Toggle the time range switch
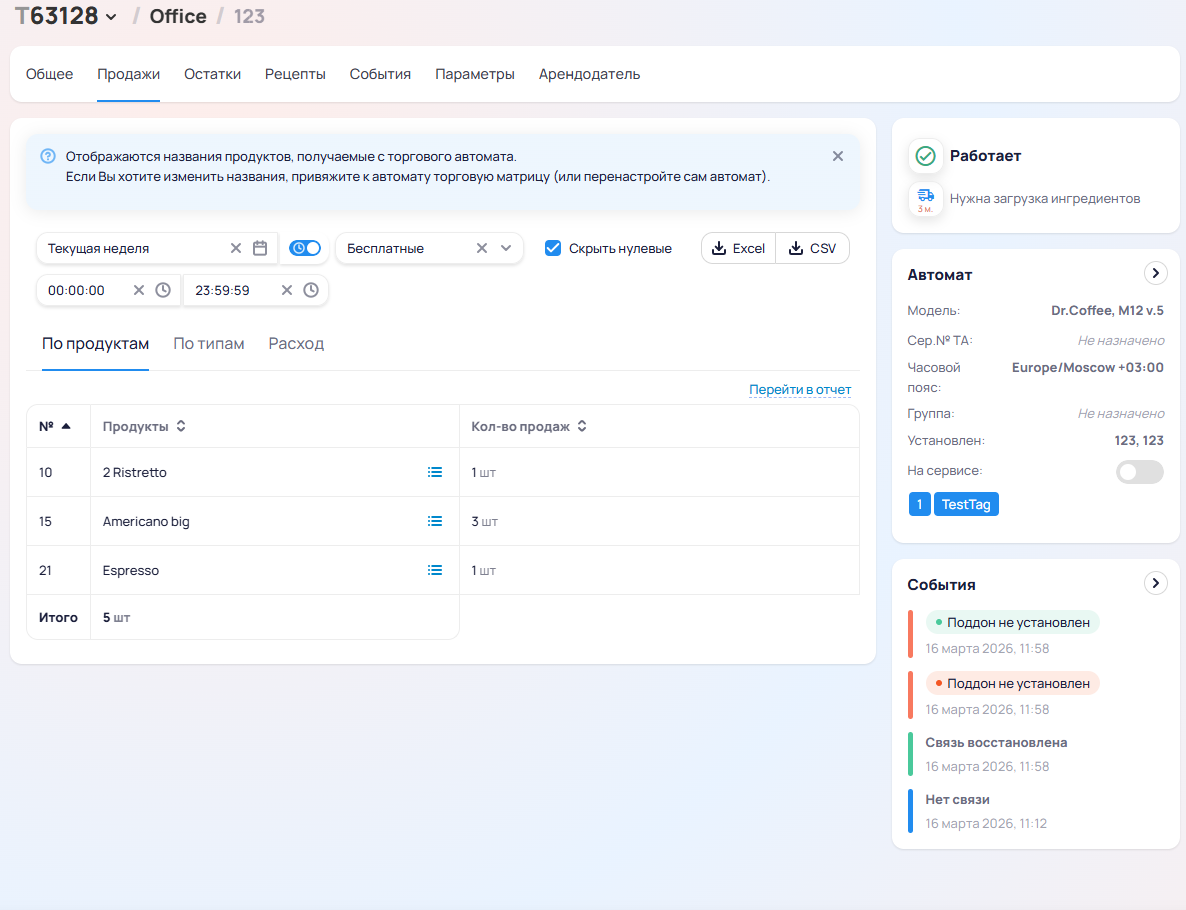Image resolution: width=1186 pixels, height=910 pixels. click(x=305, y=248)
